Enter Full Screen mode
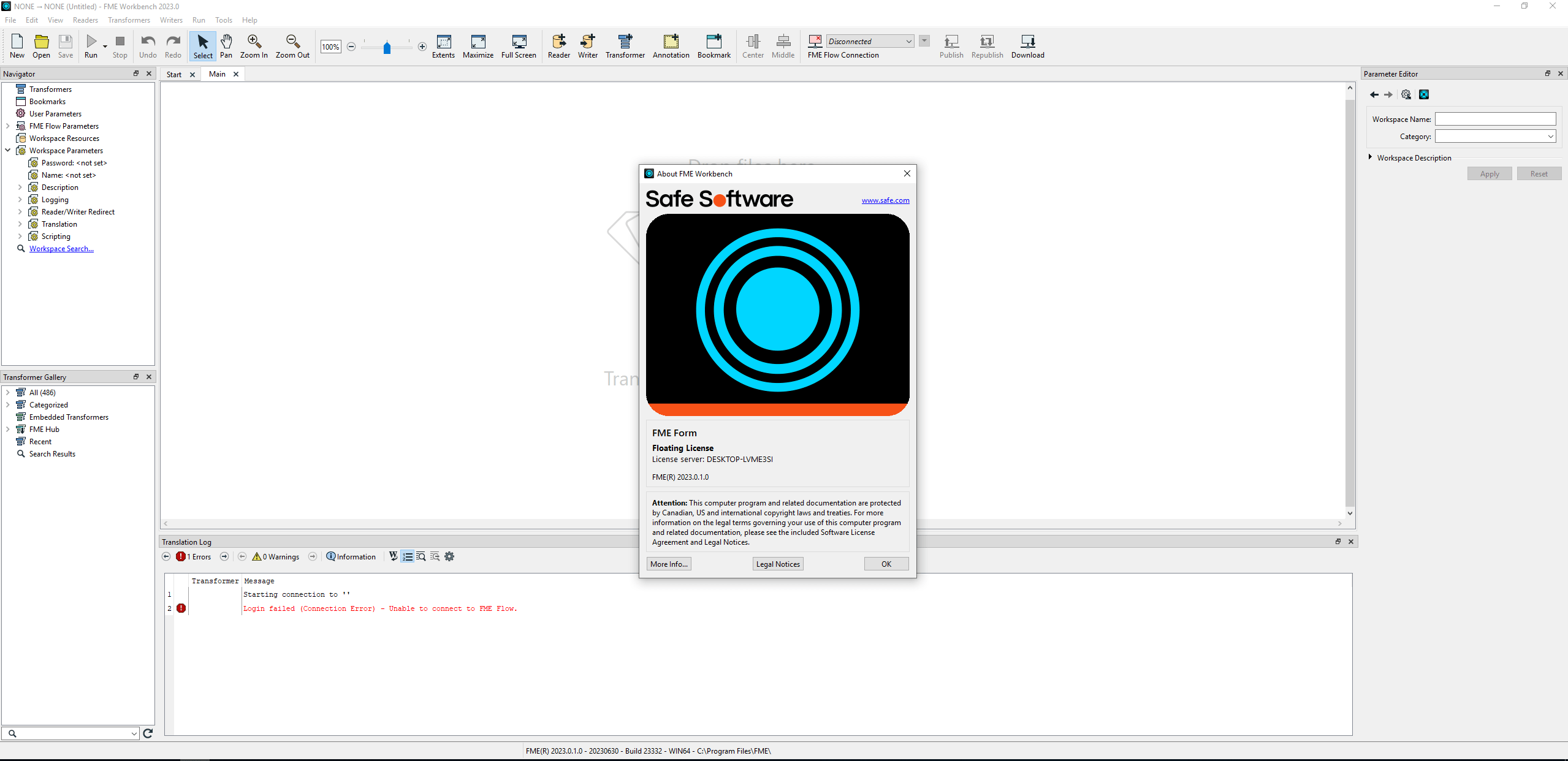 519,46
